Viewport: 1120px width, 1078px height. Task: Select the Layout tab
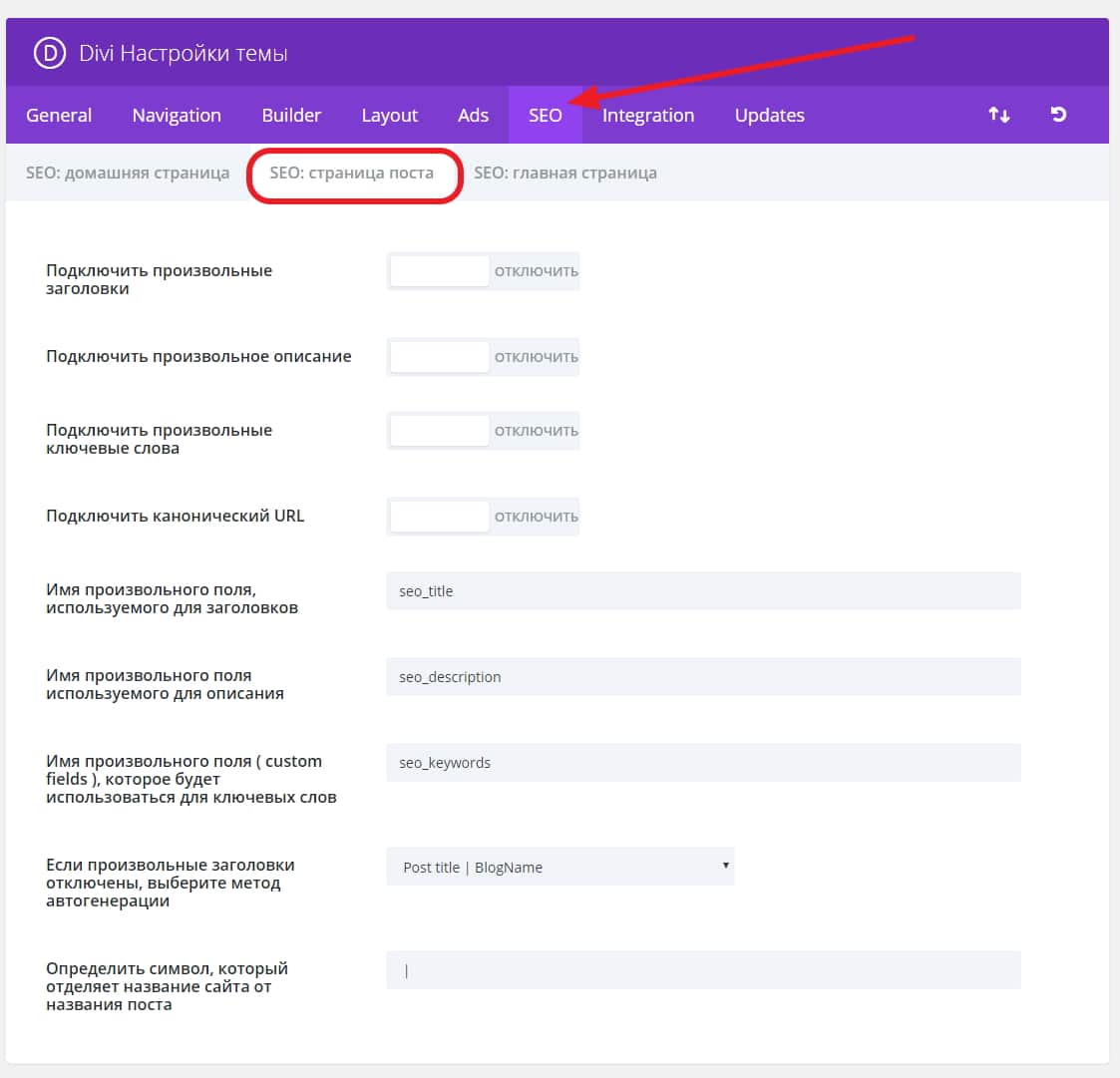click(389, 116)
